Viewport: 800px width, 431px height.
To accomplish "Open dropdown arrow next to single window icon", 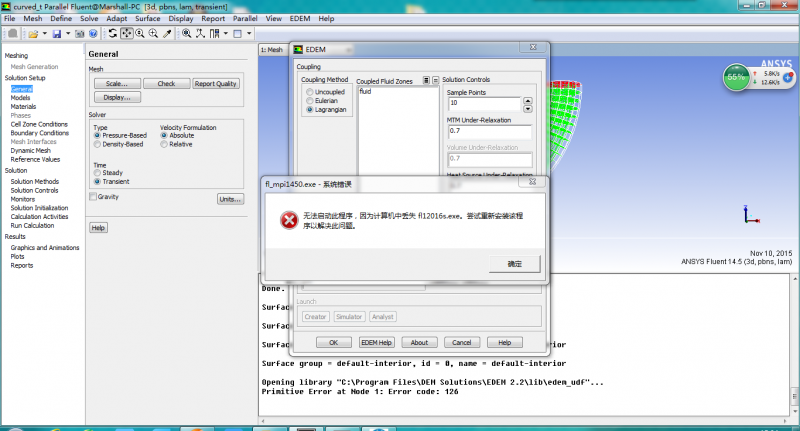I will click(x=249, y=34).
